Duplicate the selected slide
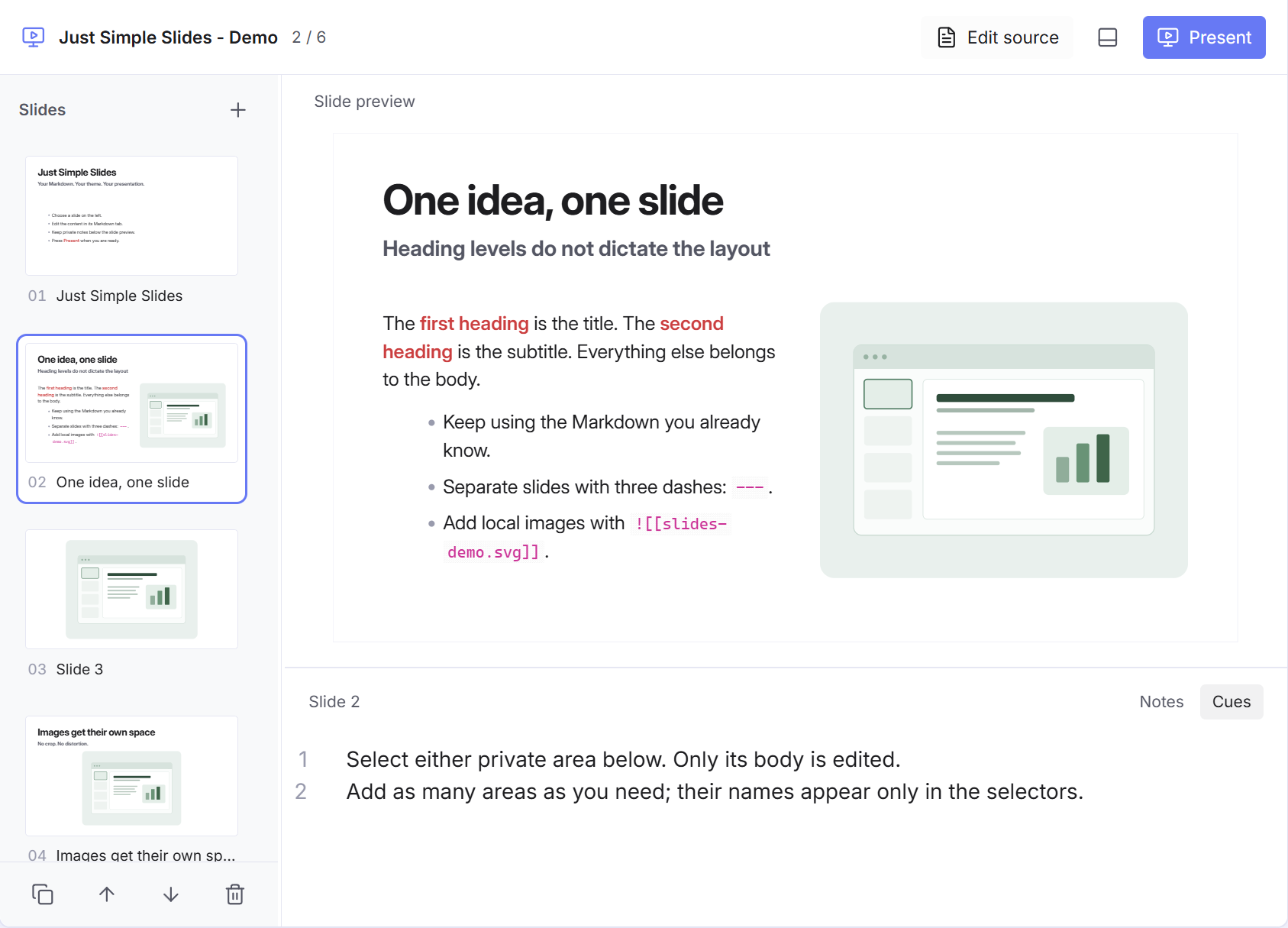This screenshot has height=928, width=1288. click(x=43, y=894)
